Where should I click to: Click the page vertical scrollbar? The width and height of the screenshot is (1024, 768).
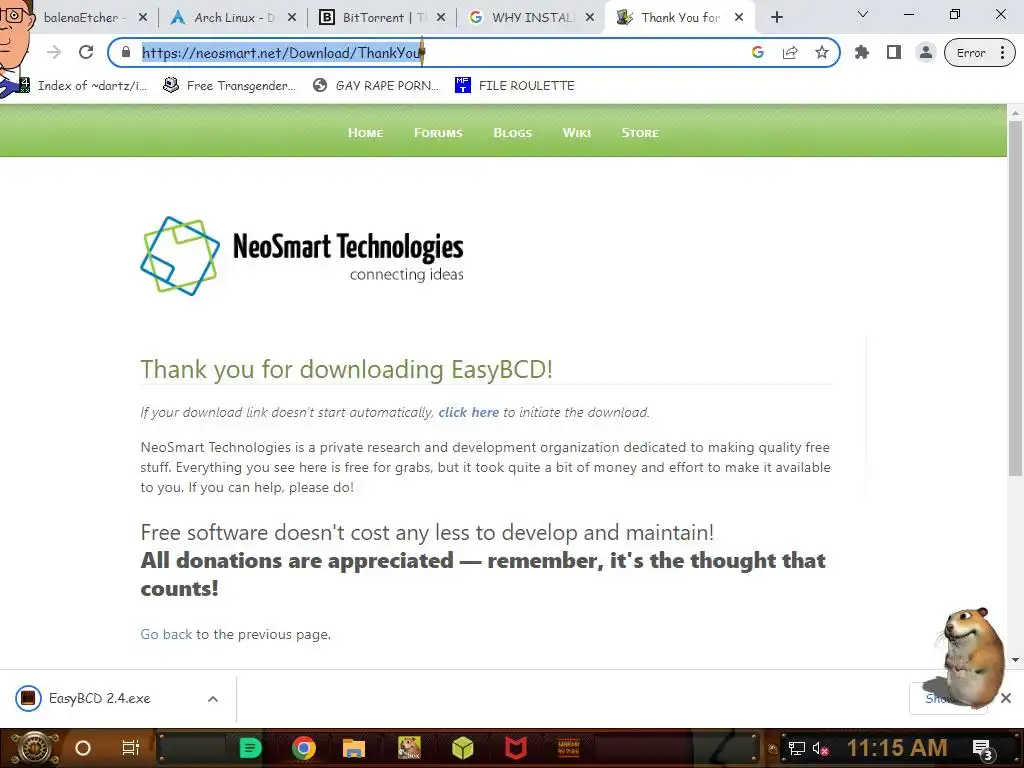tap(1015, 297)
